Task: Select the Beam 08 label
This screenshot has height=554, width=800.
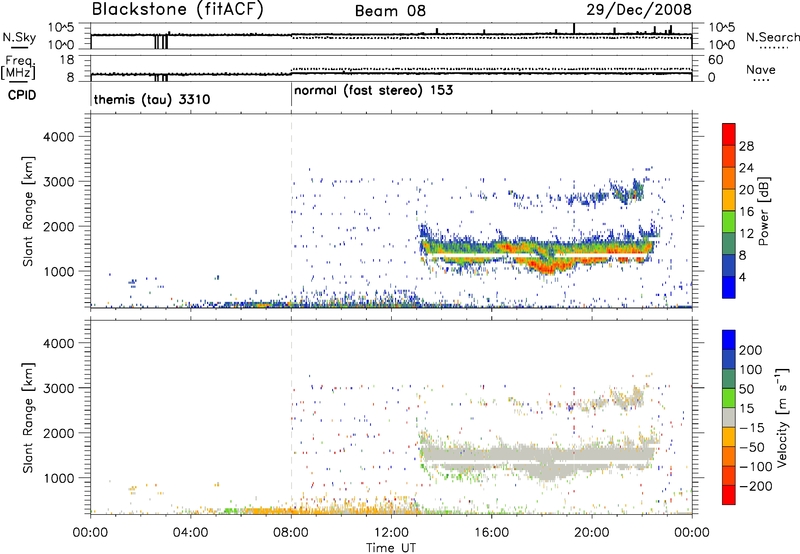Action: (x=390, y=11)
